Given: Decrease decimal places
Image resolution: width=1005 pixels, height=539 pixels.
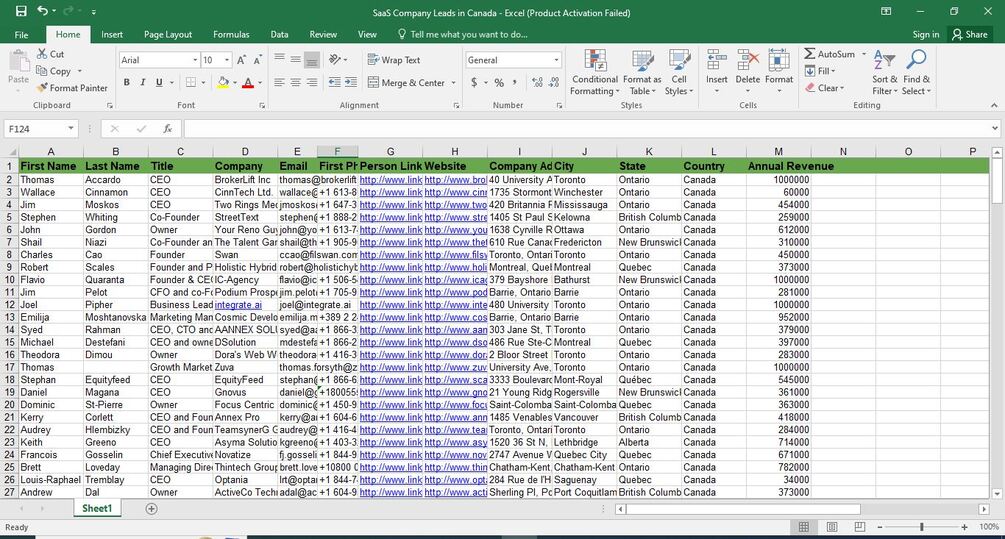Looking at the screenshot, I should click(554, 82).
